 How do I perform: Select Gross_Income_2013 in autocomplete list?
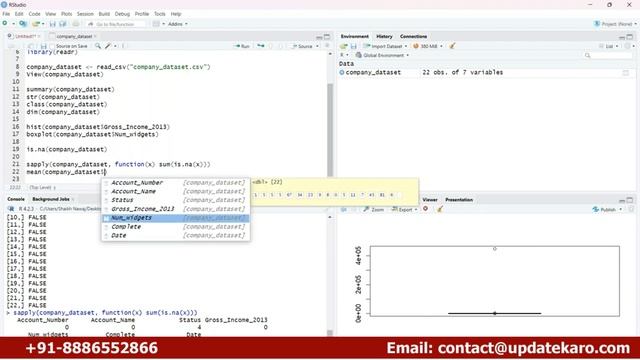(176, 209)
